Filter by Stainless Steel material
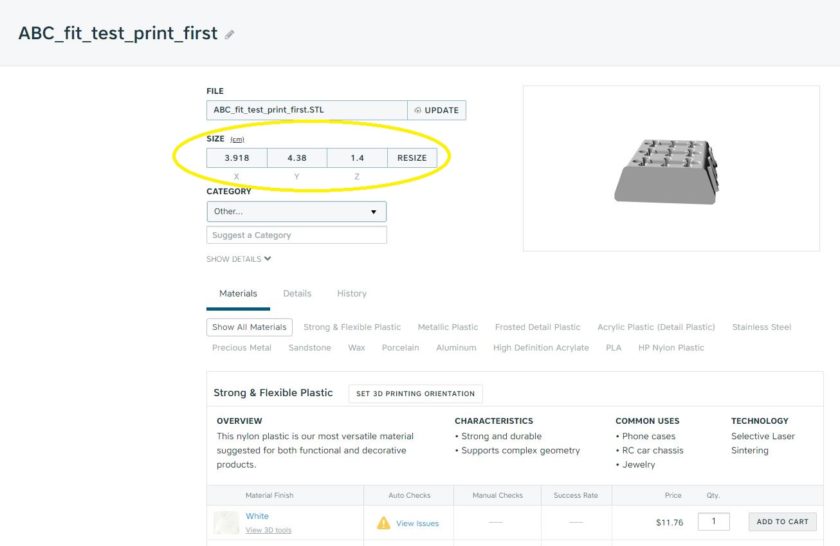840x546 pixels. click(x=761, y=327)
